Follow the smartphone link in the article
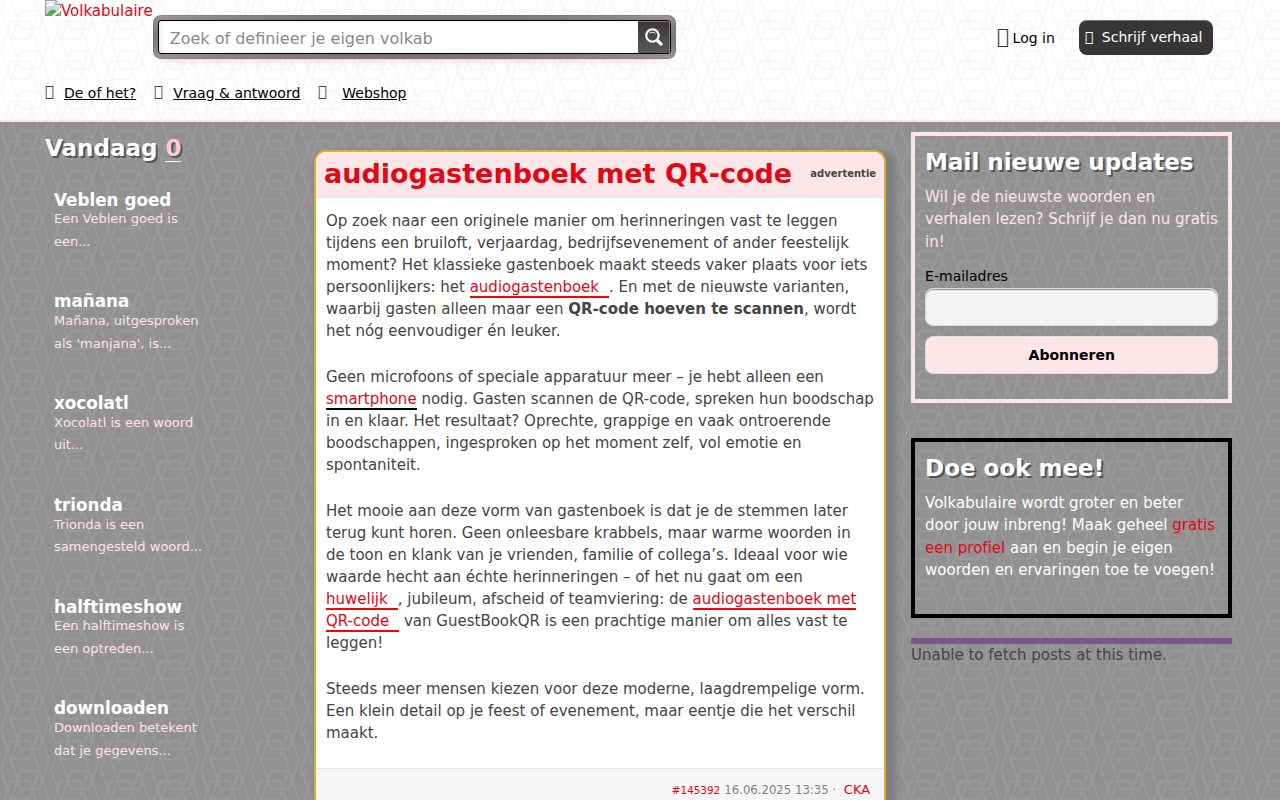 pos(371,399)
